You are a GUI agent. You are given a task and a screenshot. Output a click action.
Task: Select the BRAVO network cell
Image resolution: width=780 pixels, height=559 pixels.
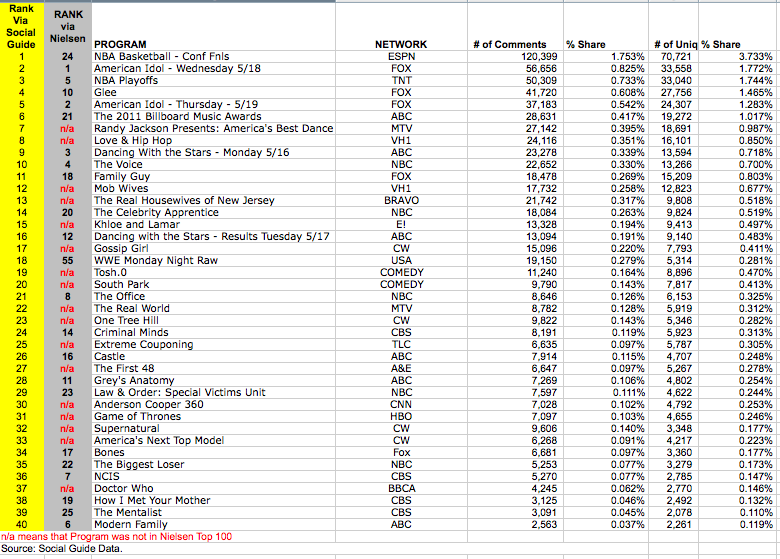click(x=401, y=200)
